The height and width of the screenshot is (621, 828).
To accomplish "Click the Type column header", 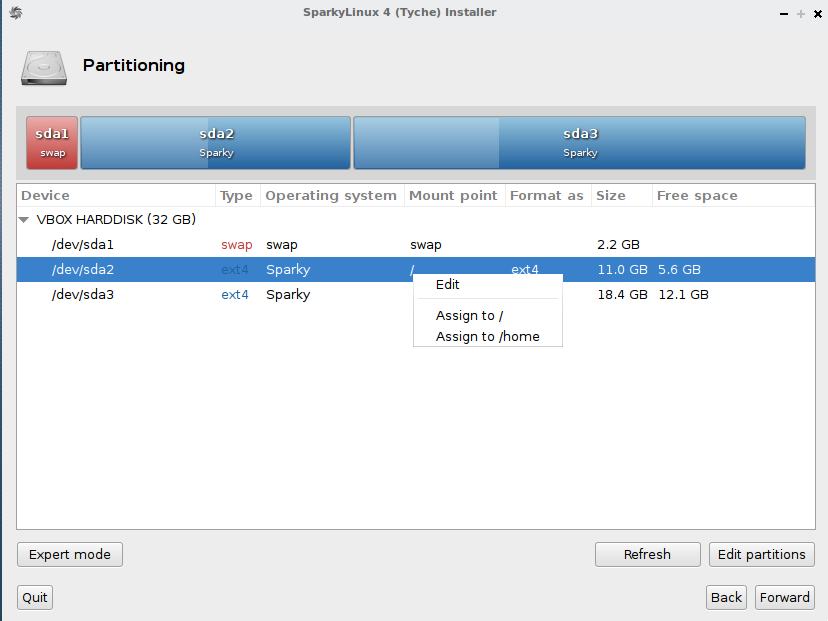I will (238, 195).
